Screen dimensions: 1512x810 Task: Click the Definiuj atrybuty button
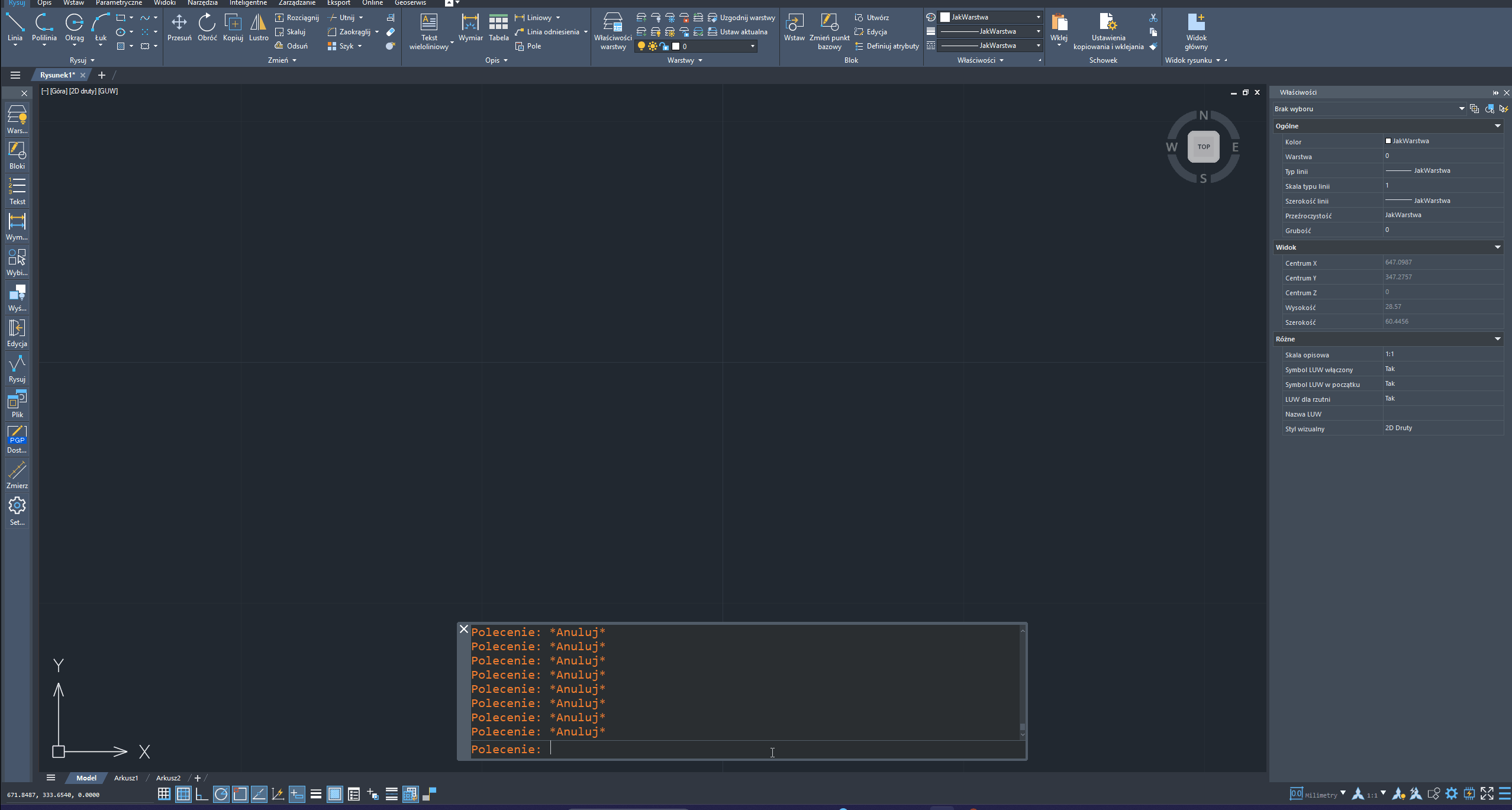click(887, 46)
